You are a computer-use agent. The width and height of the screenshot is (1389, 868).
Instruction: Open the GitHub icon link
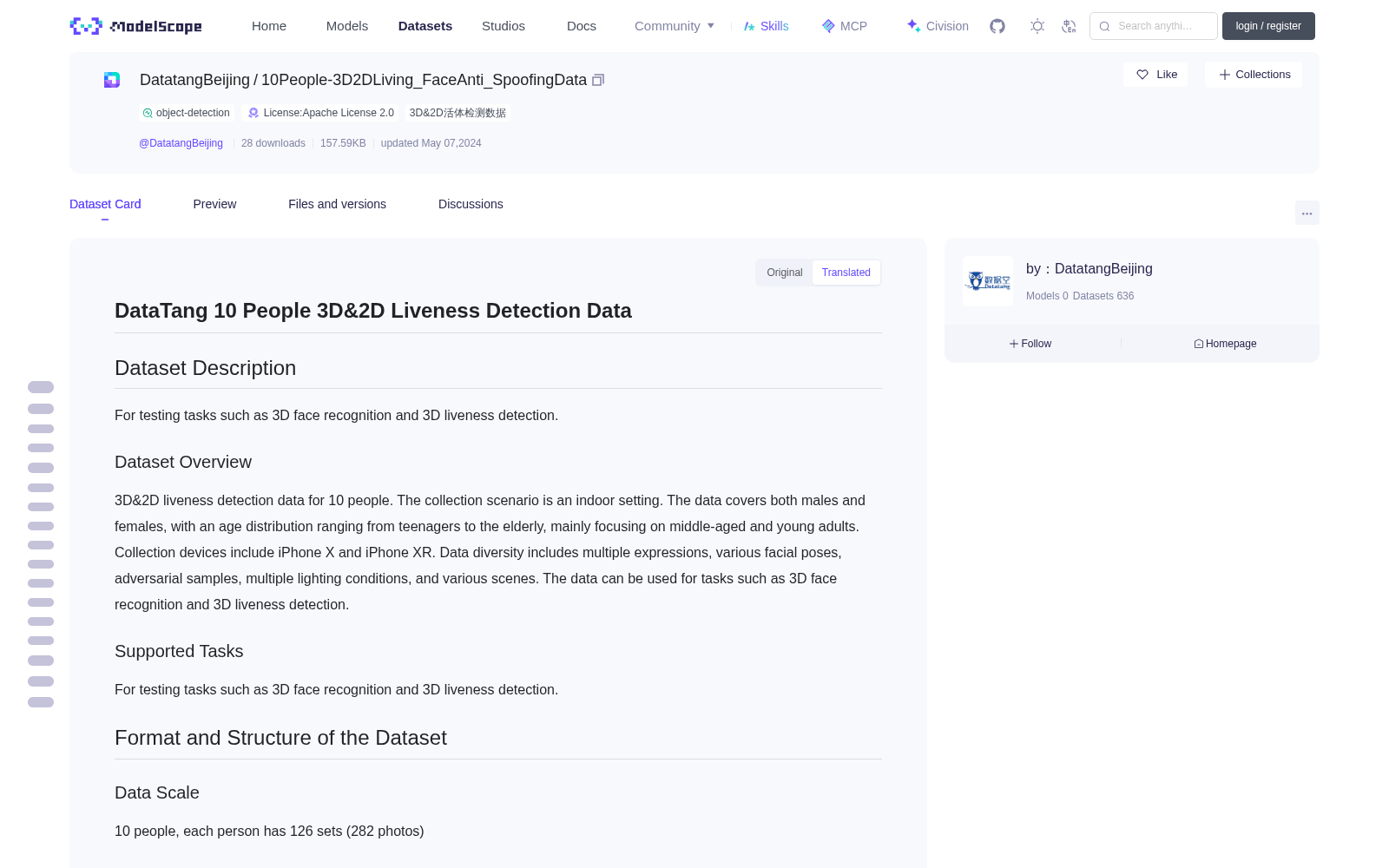(997, 26)
